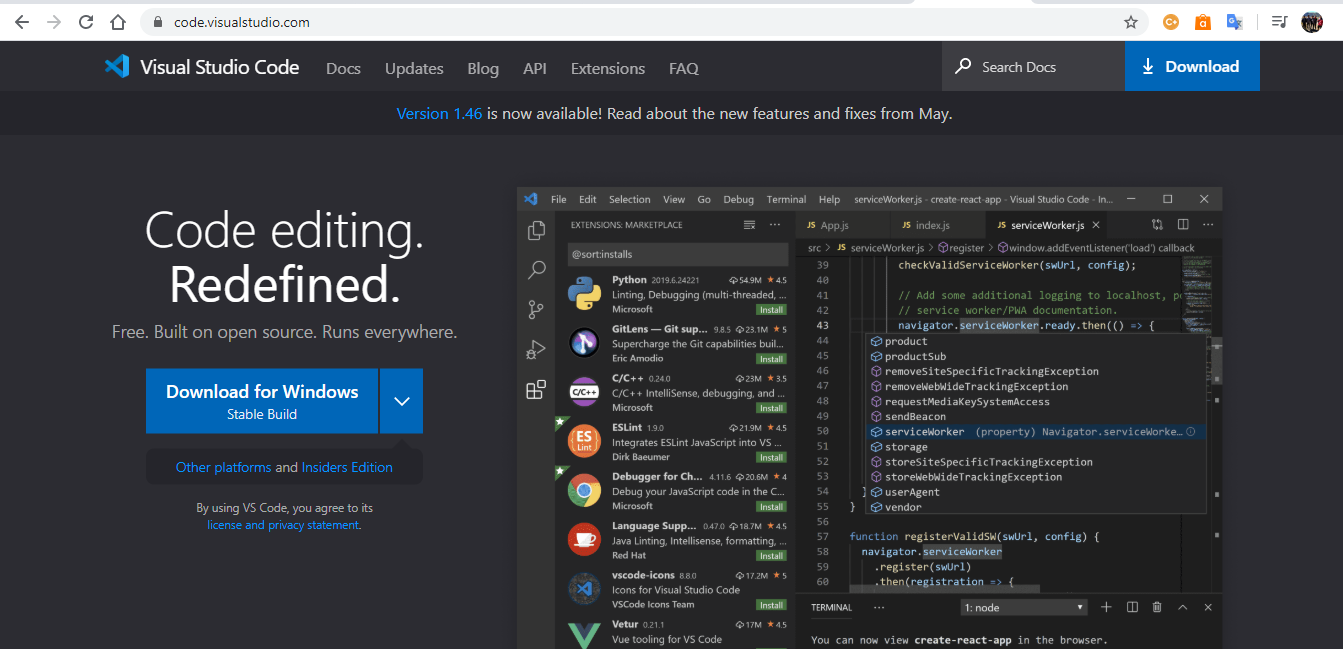
Task: Click the vscode-icons extension icon
Action: 584,589
